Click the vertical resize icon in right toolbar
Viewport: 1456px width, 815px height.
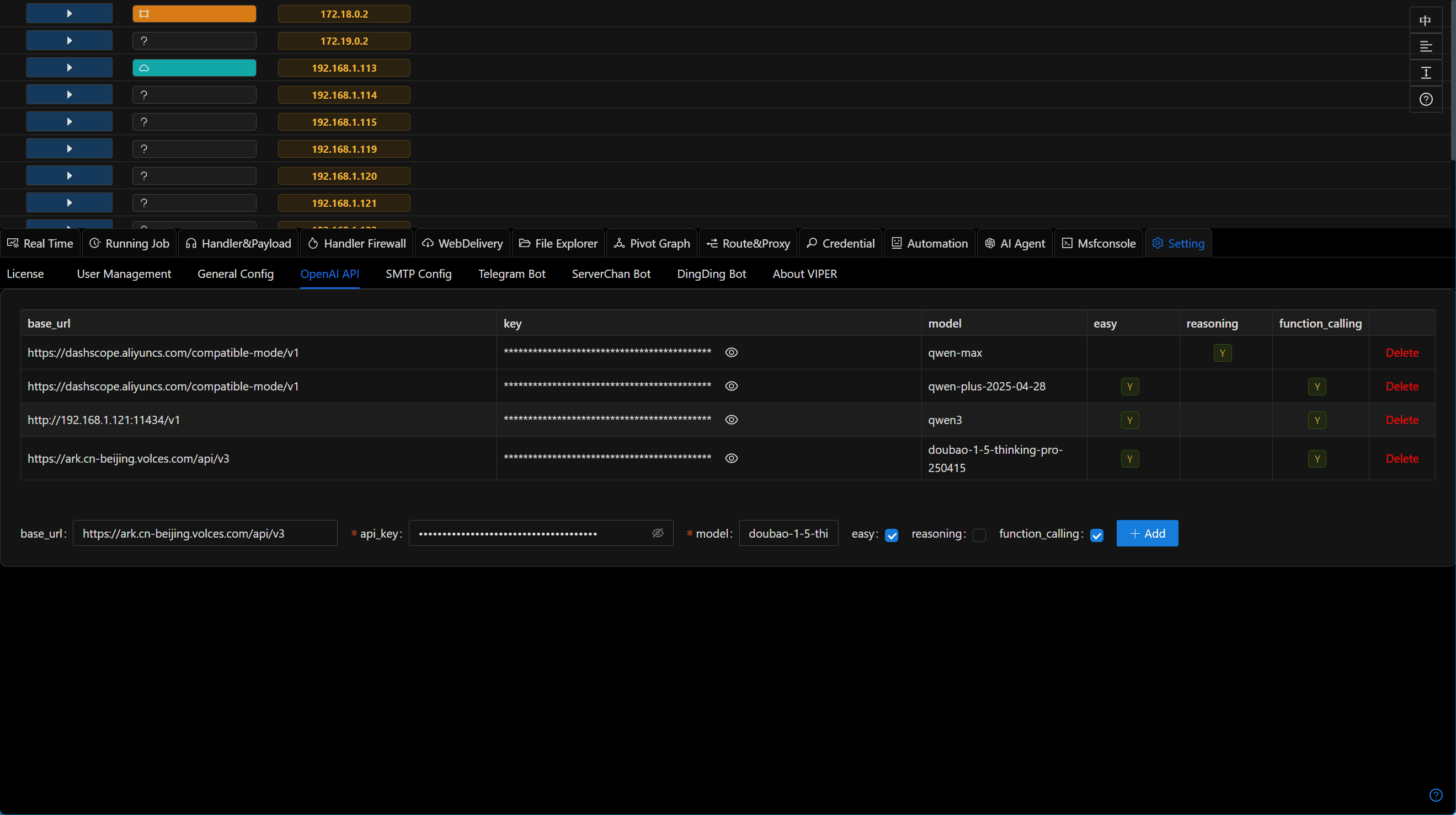point(1426,72)
